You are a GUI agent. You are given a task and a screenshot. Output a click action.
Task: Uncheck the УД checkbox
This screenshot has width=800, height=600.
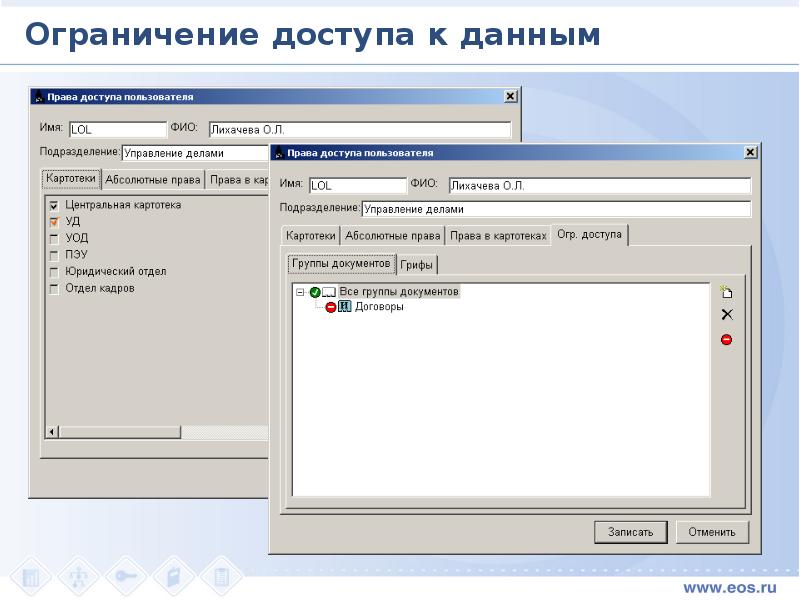[54, 222]
